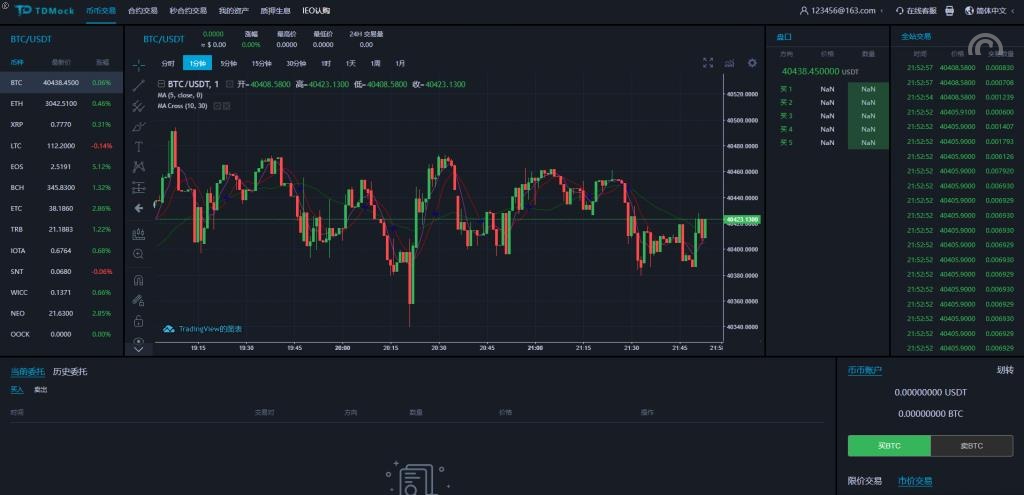The image size is (1024, 495).
Task: Select the ETH row in coin list
Action: tap(61, 103)
